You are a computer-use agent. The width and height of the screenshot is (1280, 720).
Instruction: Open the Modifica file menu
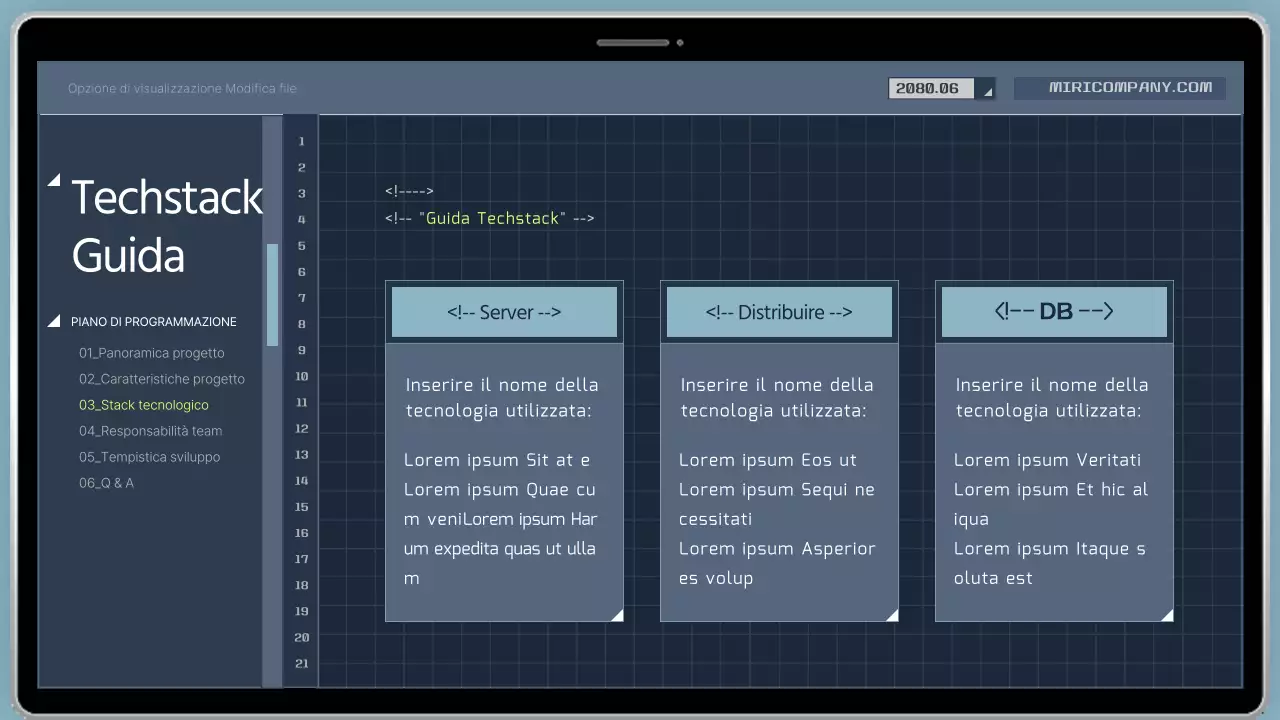[264, 88]
